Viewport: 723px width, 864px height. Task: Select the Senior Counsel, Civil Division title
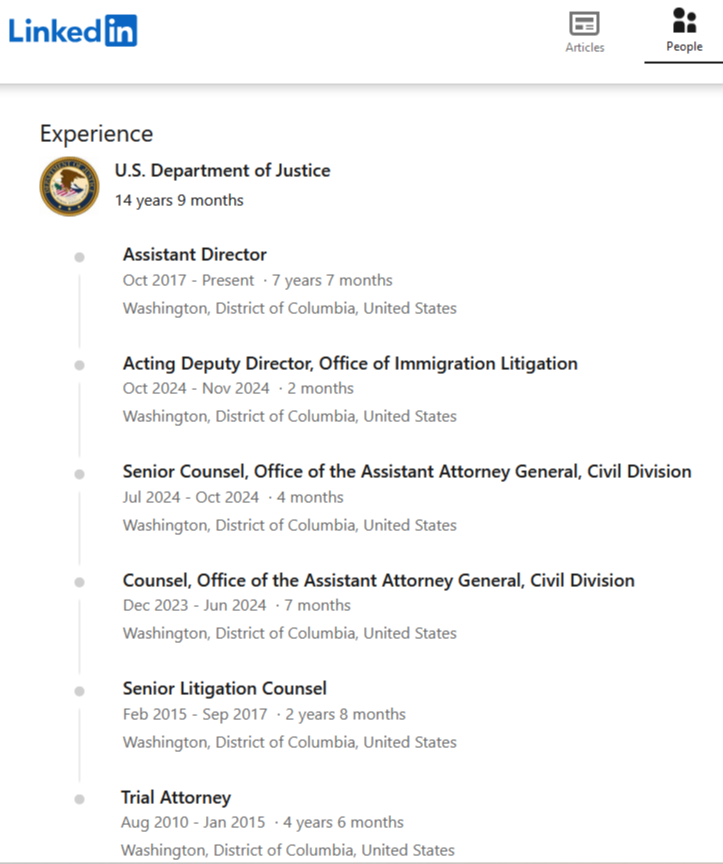tap(407, 472)
